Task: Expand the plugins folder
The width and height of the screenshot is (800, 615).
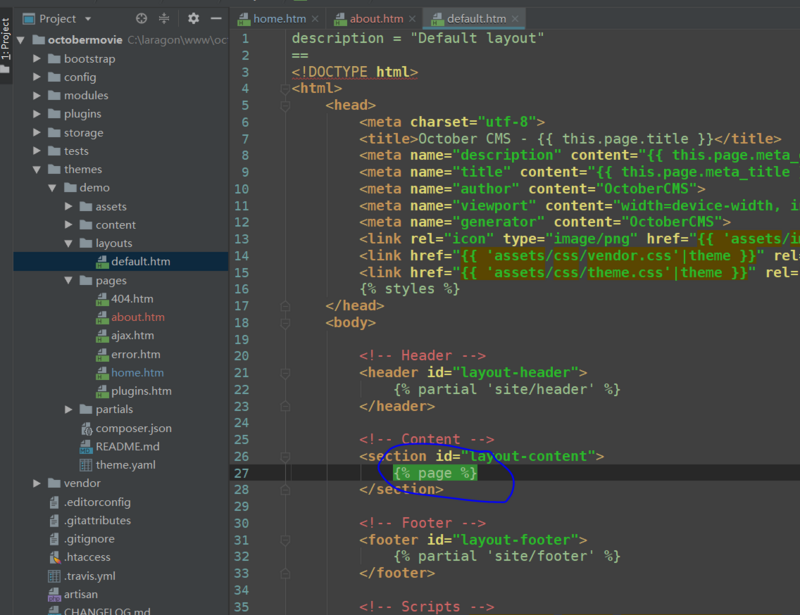Action: tap(37, 114)
